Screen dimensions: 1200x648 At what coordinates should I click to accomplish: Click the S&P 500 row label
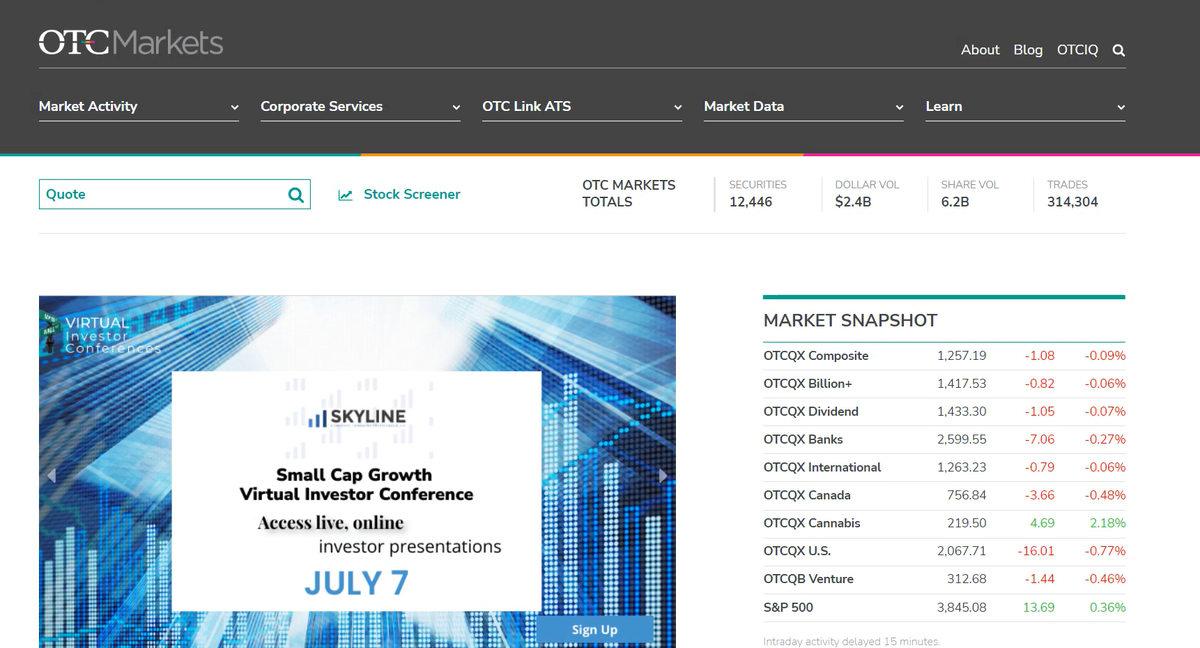(x=788, y=608)
